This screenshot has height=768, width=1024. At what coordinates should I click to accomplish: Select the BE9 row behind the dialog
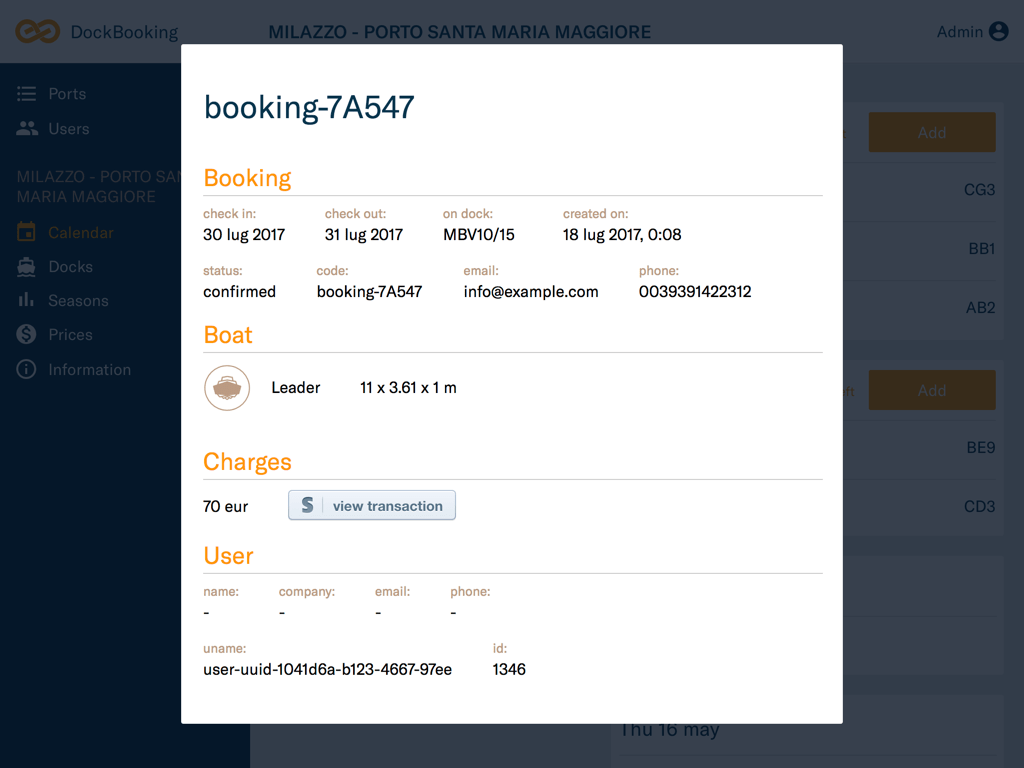point(922,447)
